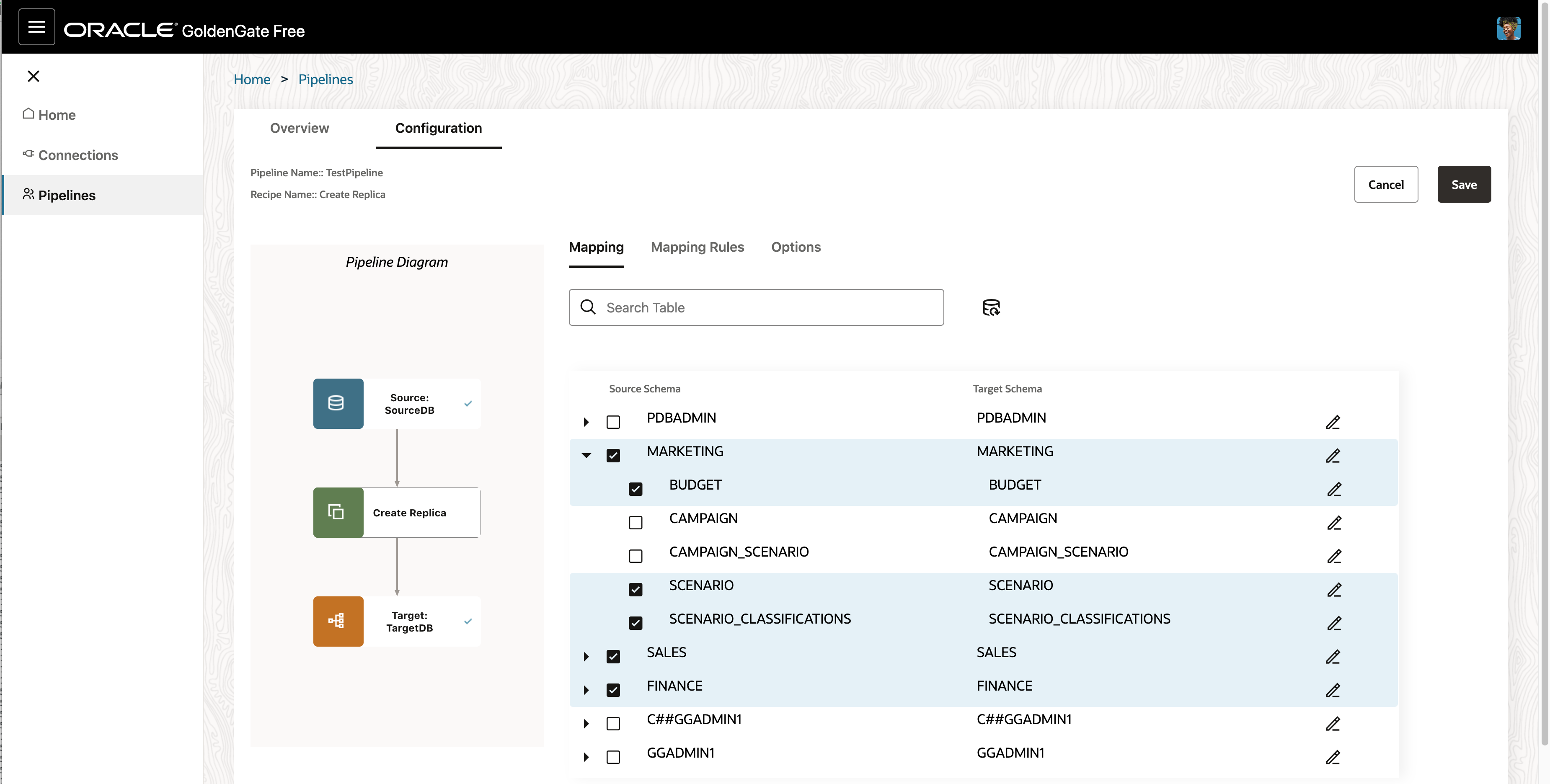Viewport: 1550px width, 784px height.
Task: Open the navigation hamburger menu
Action: (36, 26)
